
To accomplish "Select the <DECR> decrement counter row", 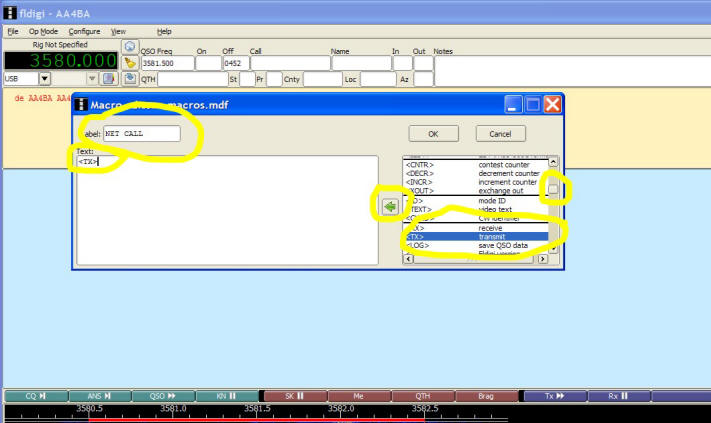I will pyautogui.click(x=476, y=173).
